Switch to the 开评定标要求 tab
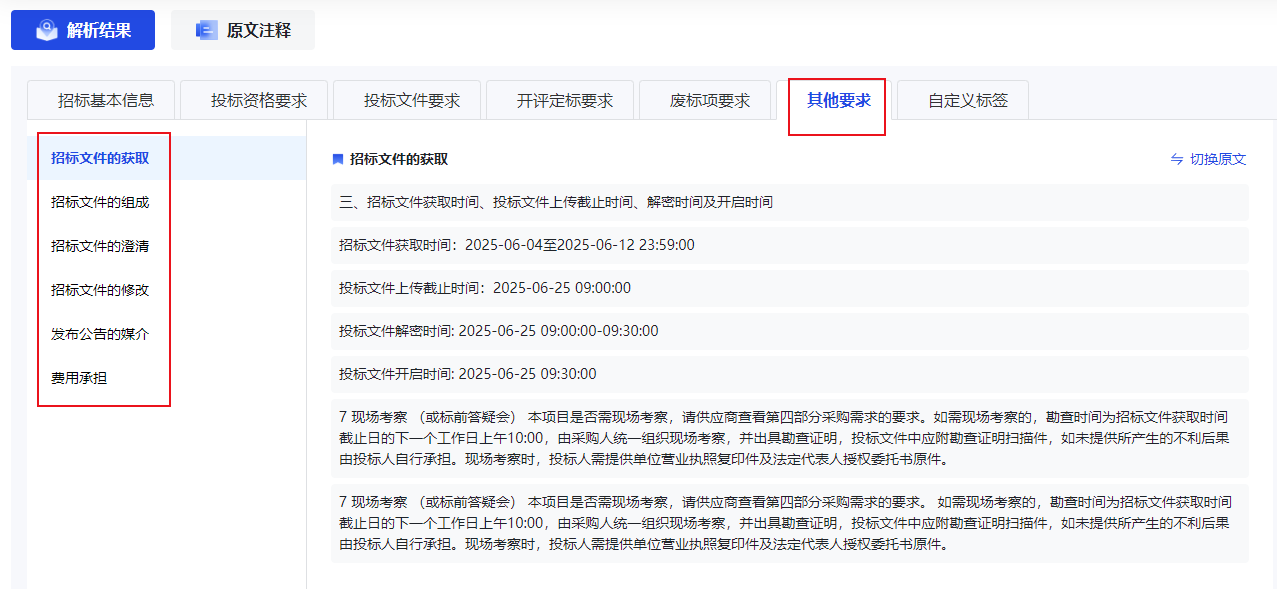 click(x=560, y=100)
